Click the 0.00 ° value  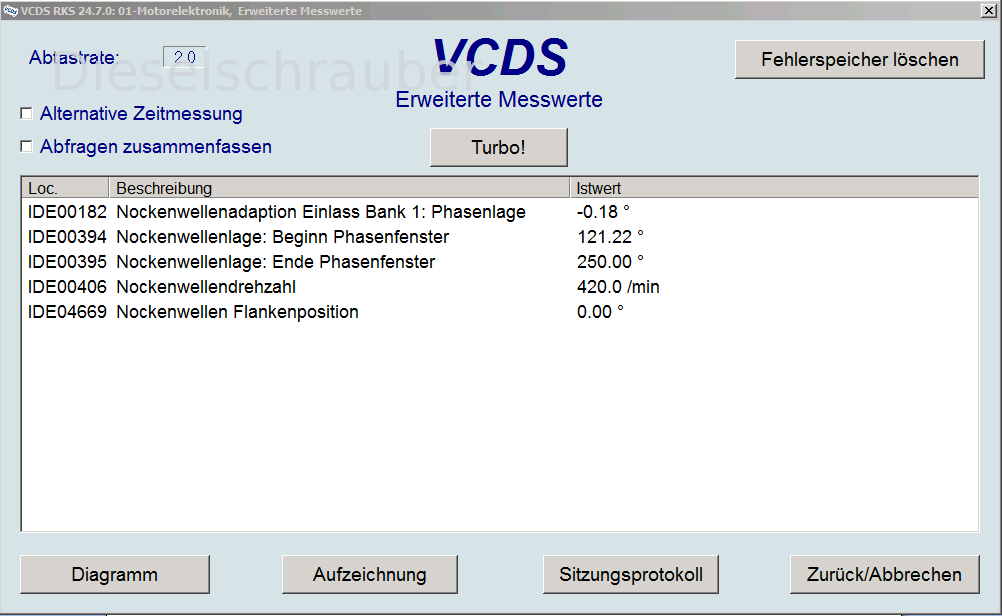[600, 312]
